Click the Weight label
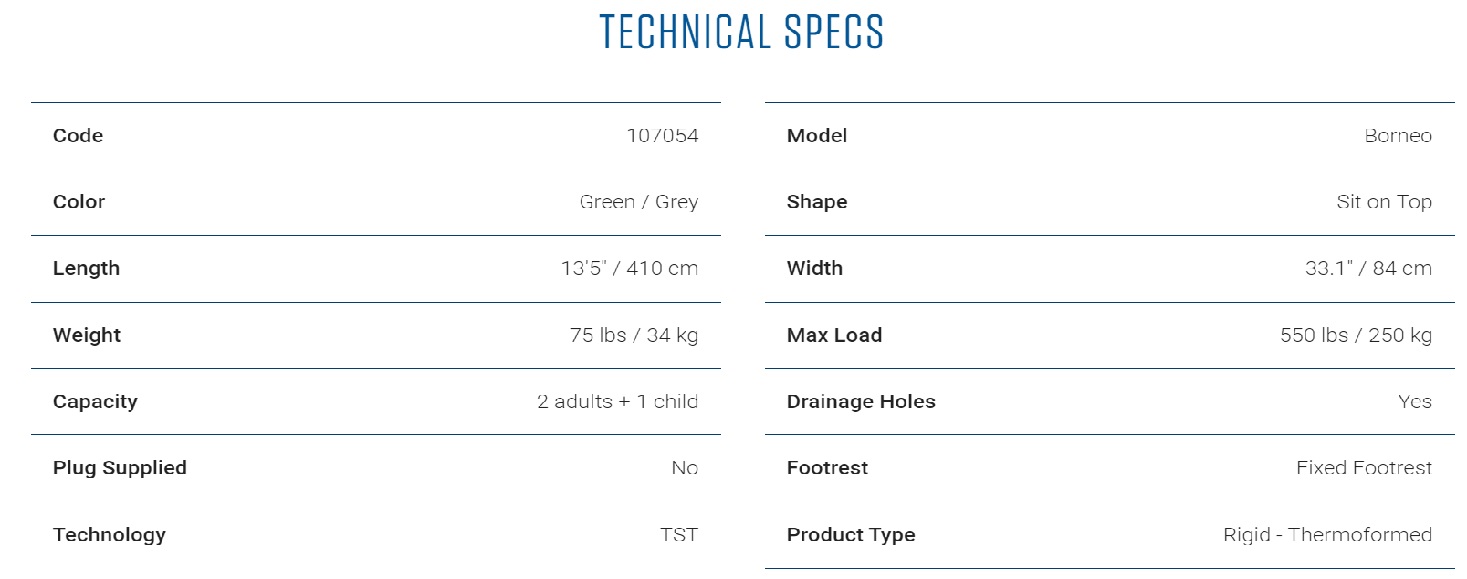 tap(87, 335)
